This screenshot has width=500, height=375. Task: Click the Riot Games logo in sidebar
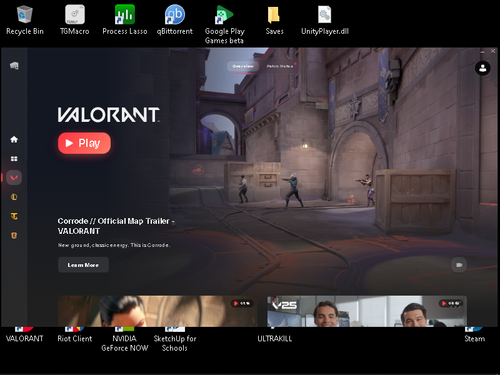[14, 66]
